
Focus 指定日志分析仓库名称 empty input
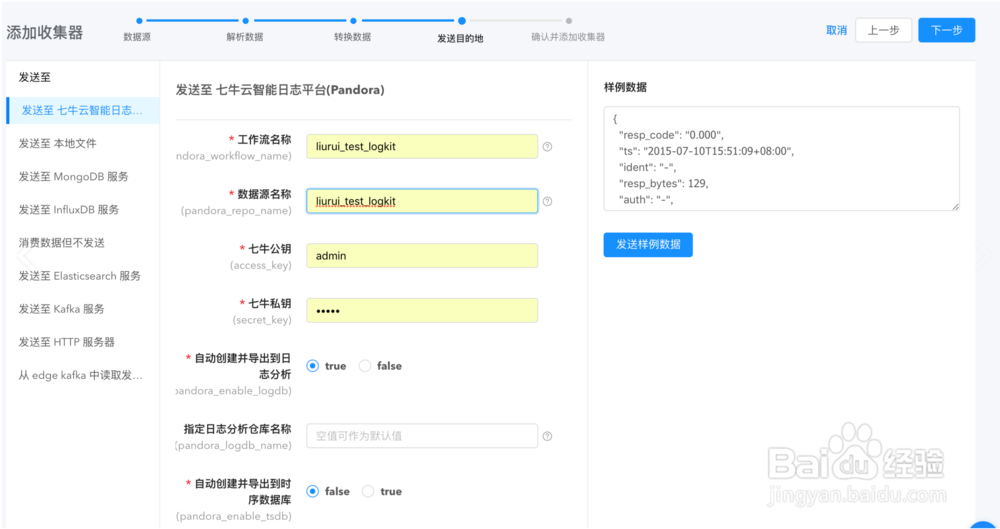tap(422, 436)
